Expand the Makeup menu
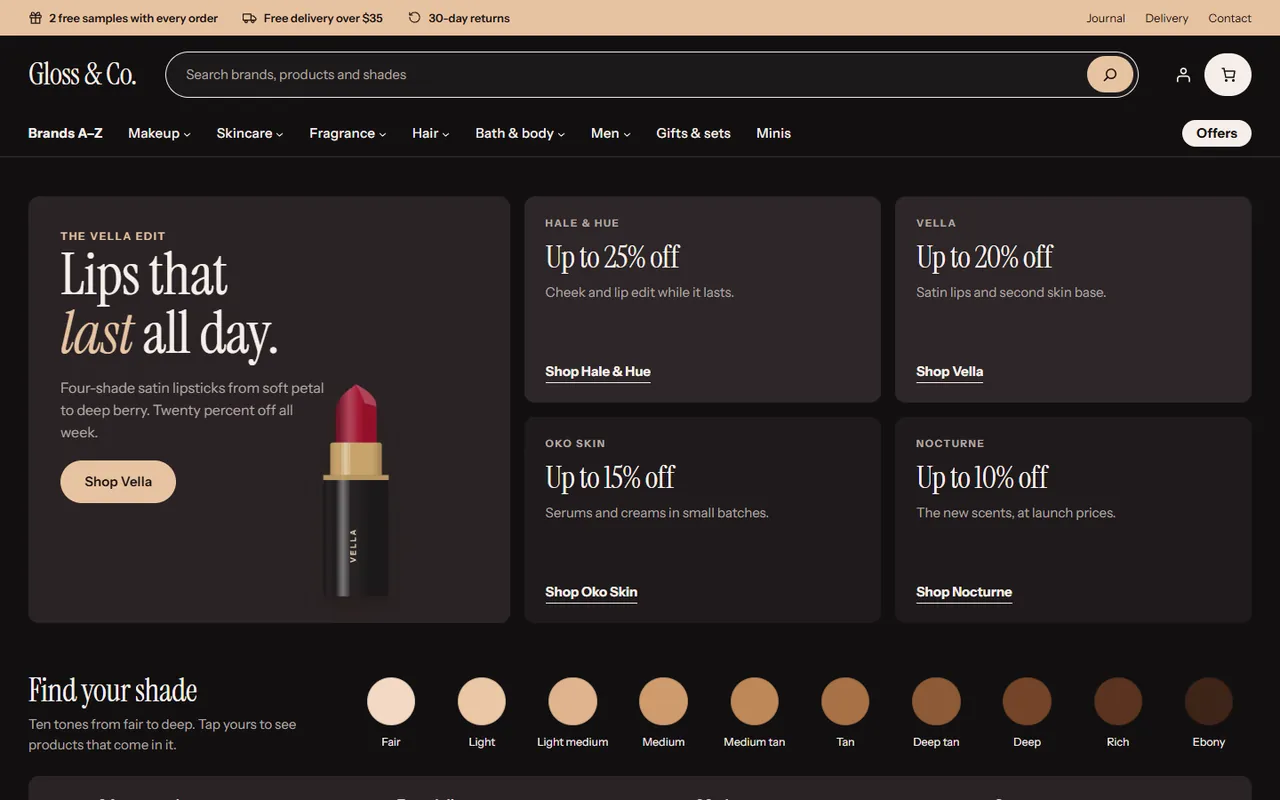The width and height of the screenshot is (1280, 800). [159, 133]
